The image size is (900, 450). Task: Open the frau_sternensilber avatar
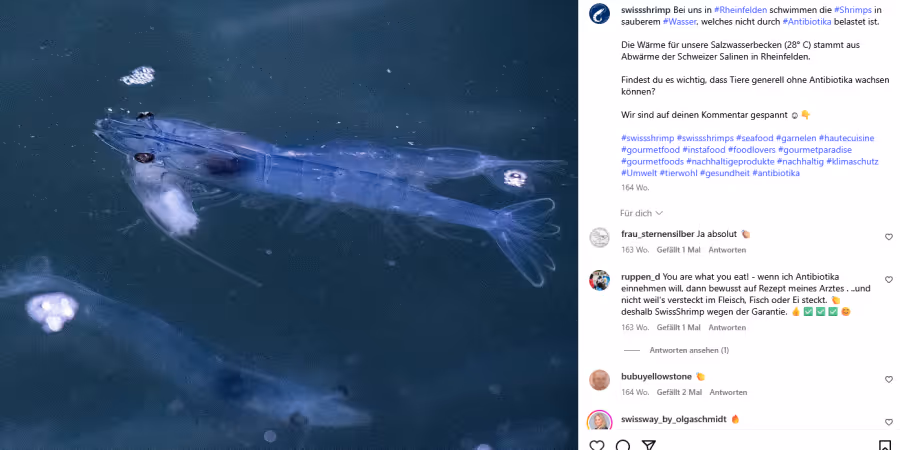pyautogui.click(x=599, y=238)
